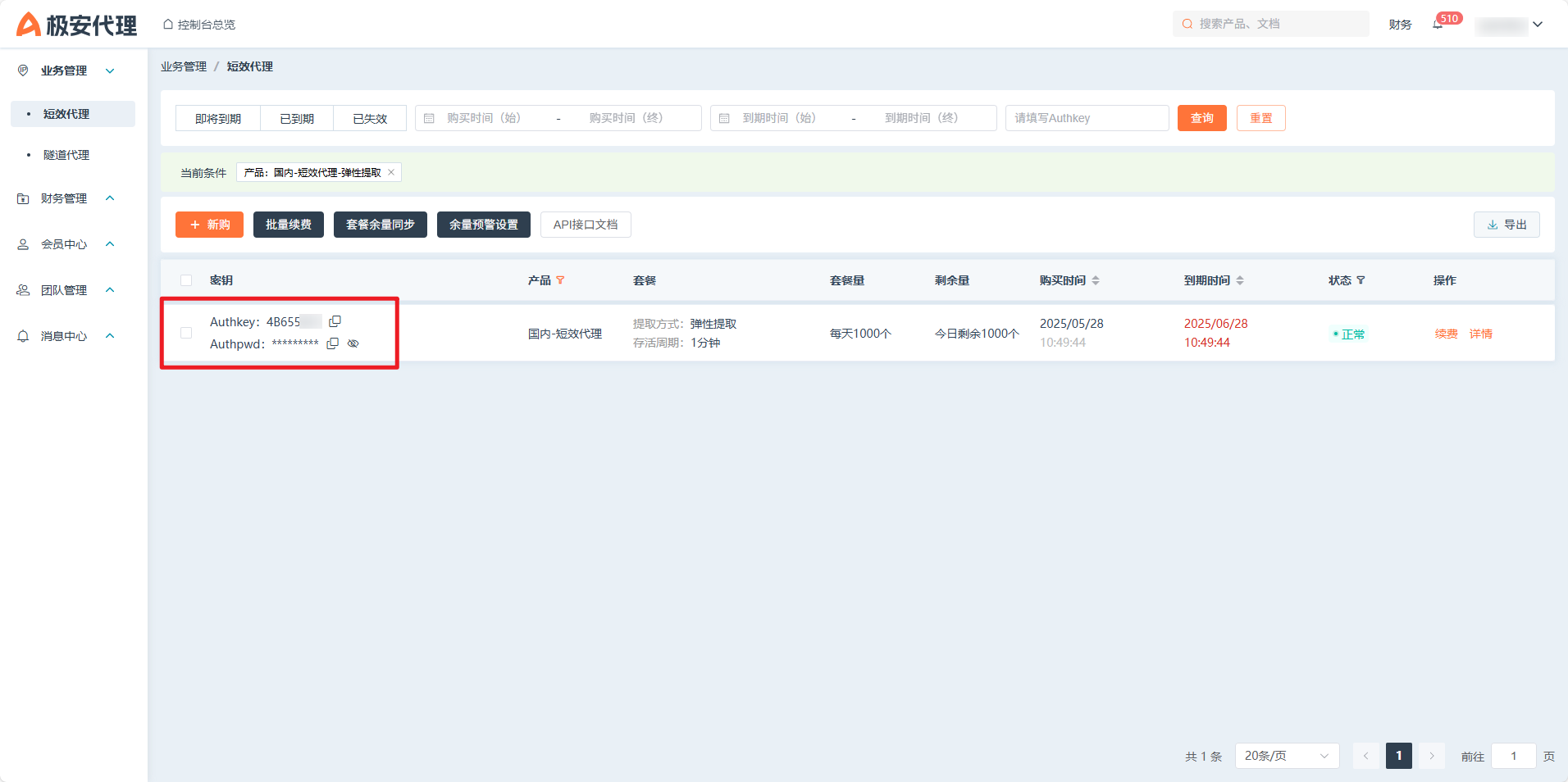Expand the 财务管理 sidebar section
The height and width of the screenshot is (782, 1568).
(110, 198)
